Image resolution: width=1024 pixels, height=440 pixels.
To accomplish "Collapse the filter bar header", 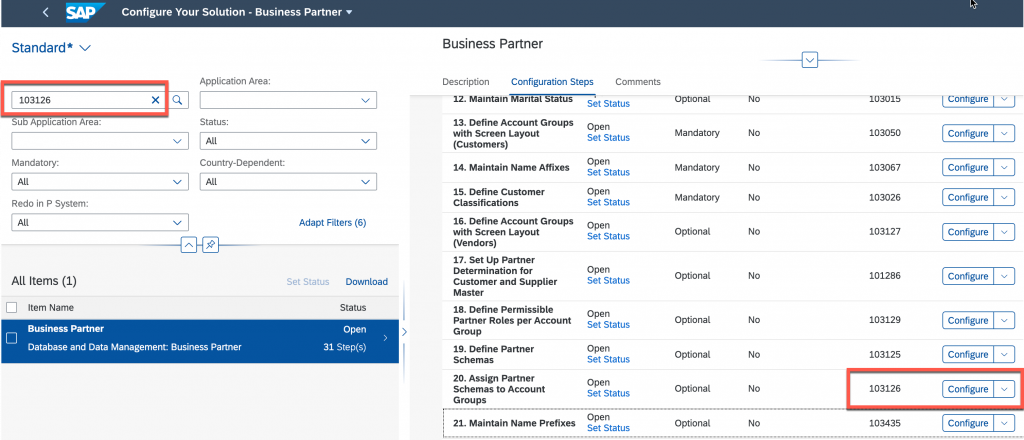I will click(x=188, y=245).
